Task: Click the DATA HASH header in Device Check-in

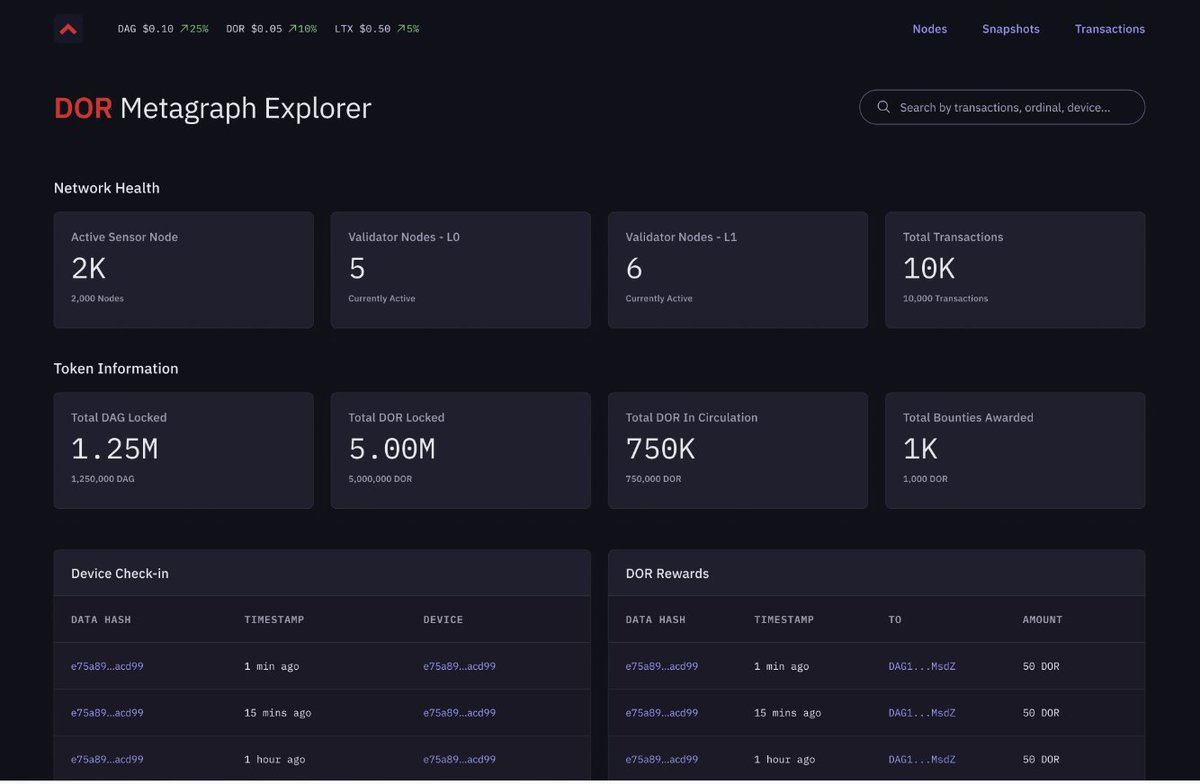Action: [101, 620]
